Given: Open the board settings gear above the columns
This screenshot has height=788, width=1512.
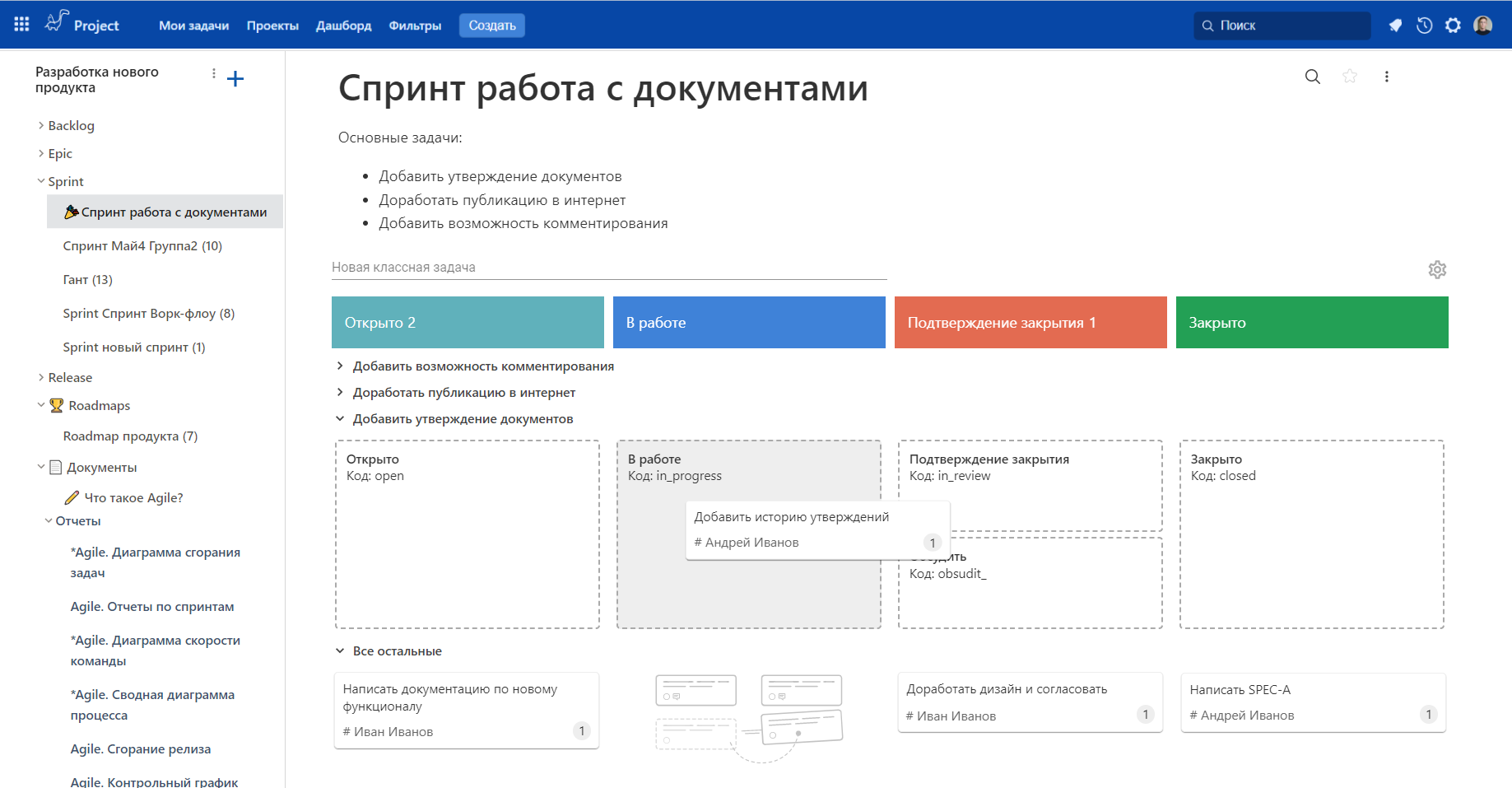Looking at the screenshot, I should pyautogui.click(x=1437, y=269).
